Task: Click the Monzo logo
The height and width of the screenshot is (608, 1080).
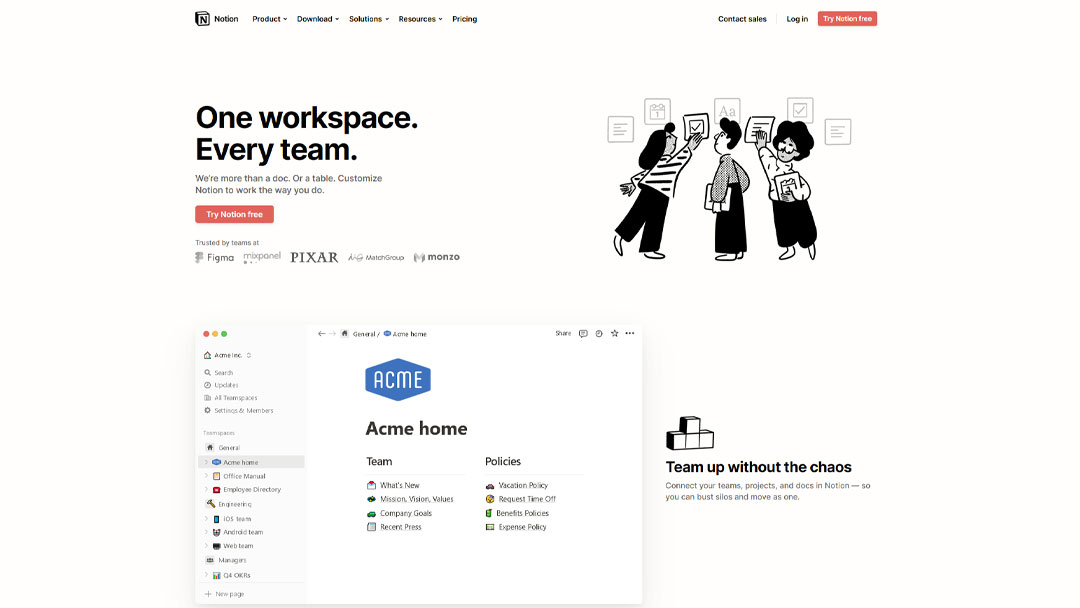Action: click(x=437, y=257)
